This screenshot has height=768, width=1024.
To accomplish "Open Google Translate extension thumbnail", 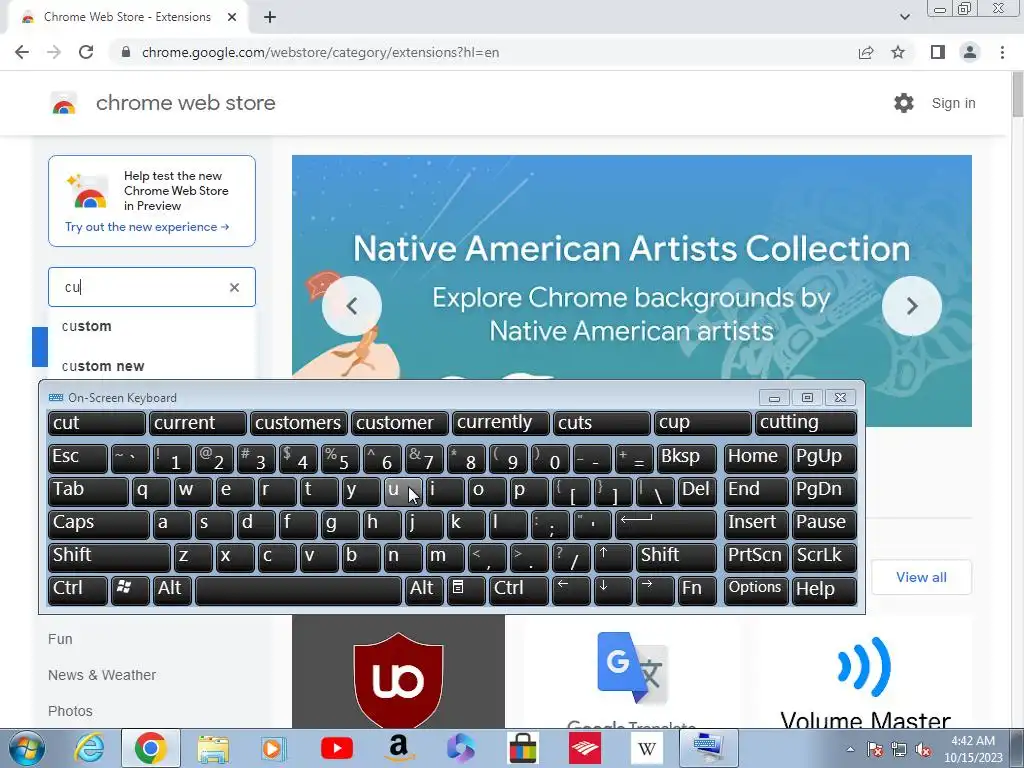I will pos(632,672).
